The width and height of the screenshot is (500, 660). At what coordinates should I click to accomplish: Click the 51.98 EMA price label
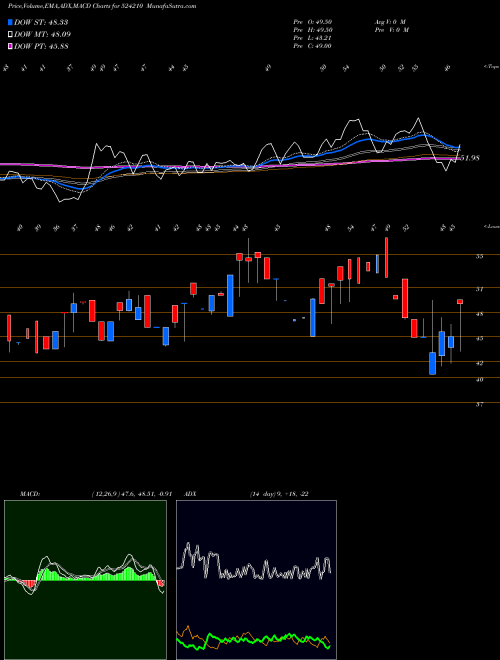(x=469, y=158)
